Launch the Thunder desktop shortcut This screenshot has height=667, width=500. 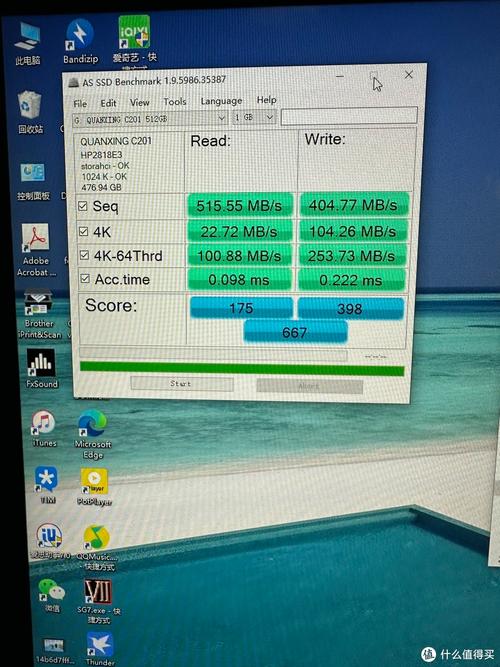pyautogui.click(x=100, y=648)
